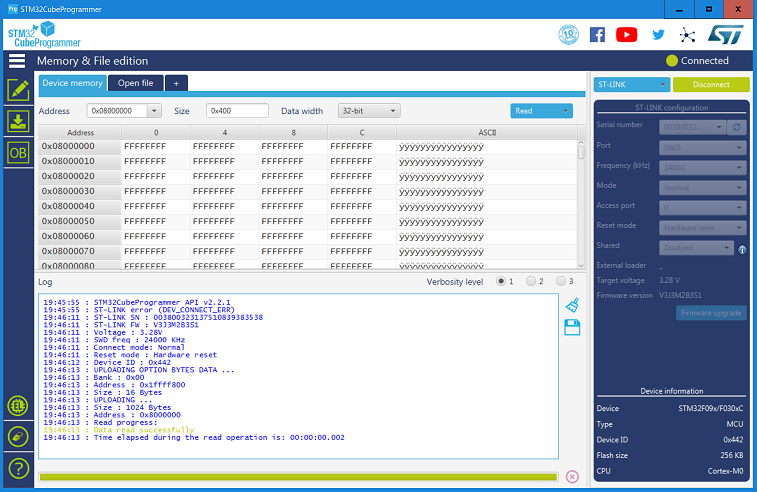Open the ST Facebook page

(597, 35)
